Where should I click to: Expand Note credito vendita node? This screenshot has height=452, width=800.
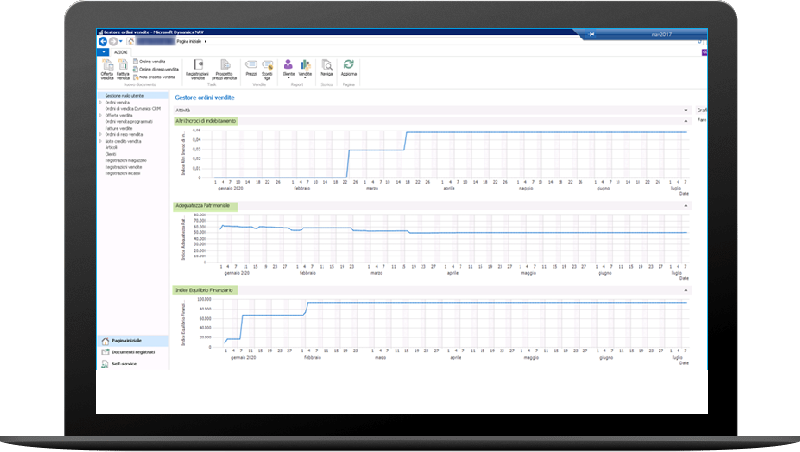[101, 141]
